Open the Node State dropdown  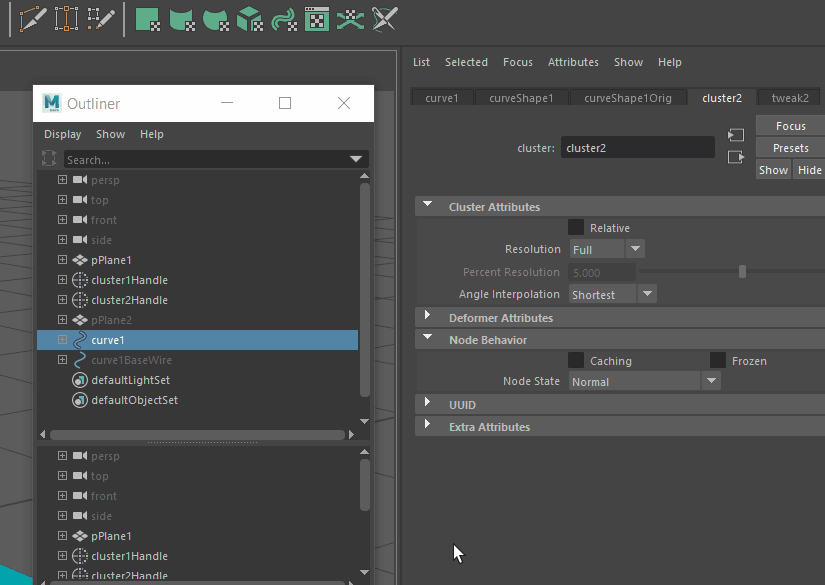(645, 381)
